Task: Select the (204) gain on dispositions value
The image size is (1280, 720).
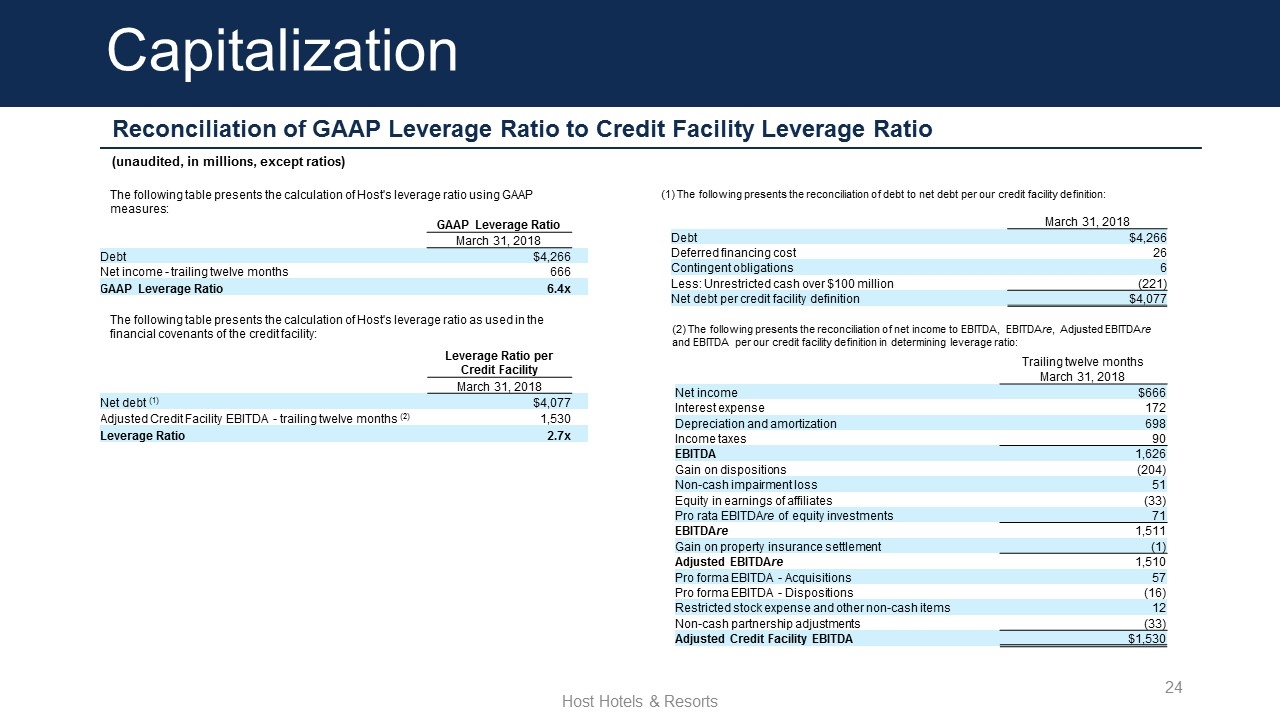Action: point(1153,470)
